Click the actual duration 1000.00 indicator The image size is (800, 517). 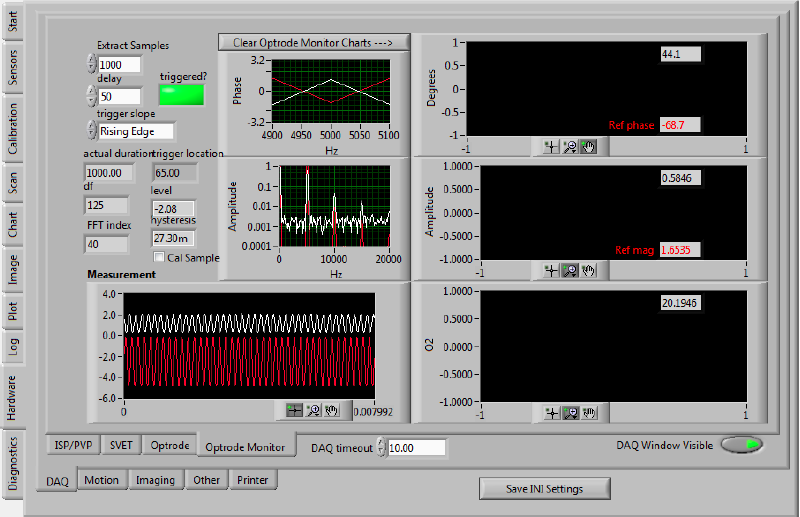click(x=109, y=173)
